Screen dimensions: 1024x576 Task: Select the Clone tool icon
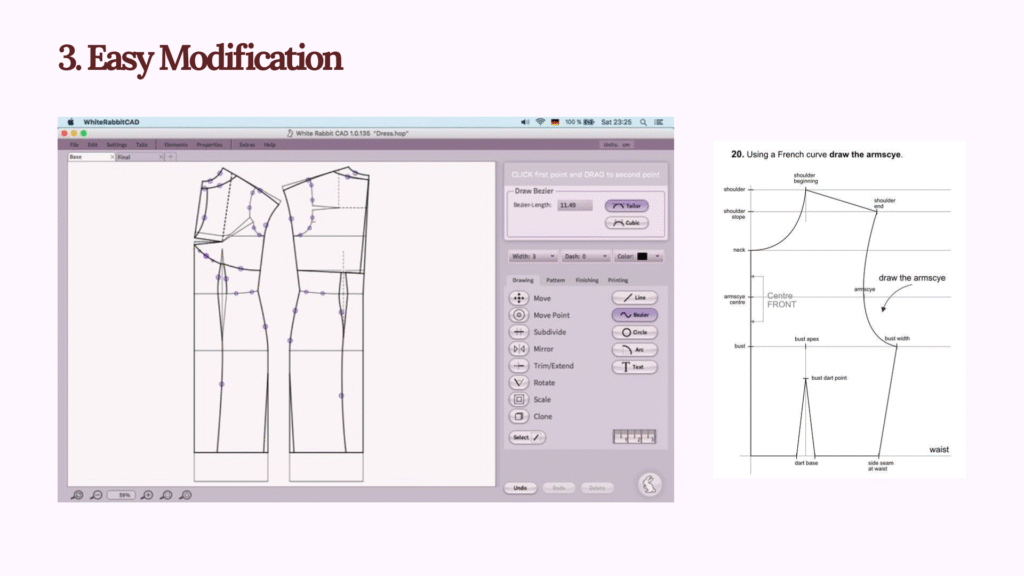tap(518, 416)
